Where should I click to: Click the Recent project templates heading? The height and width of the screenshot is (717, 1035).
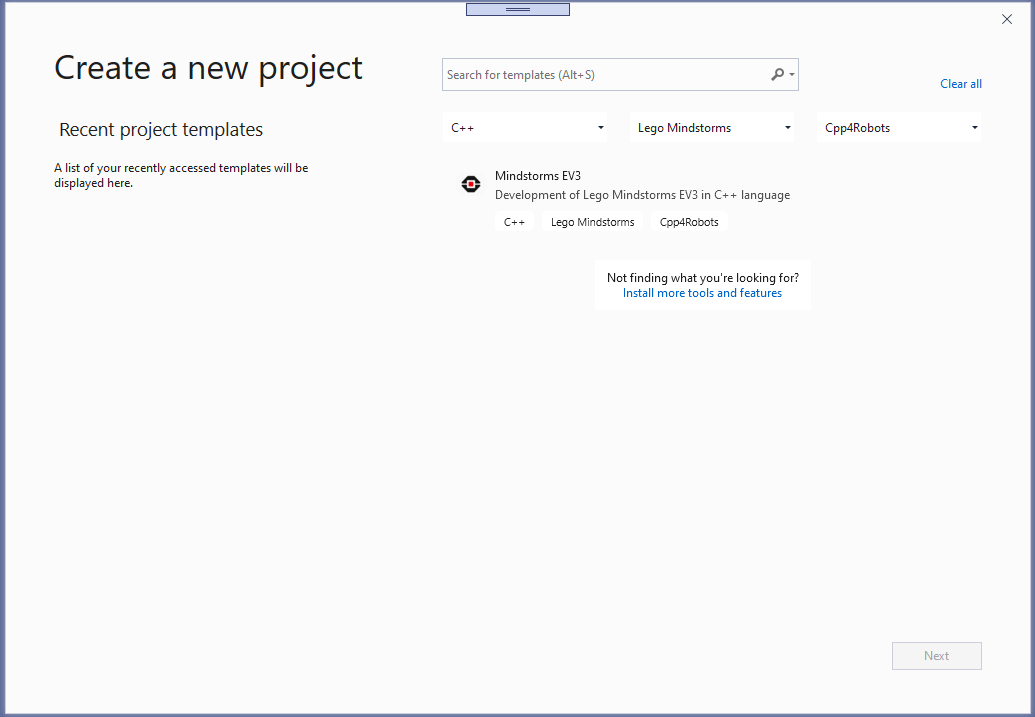pyautogui.click(x=161, y=129)
